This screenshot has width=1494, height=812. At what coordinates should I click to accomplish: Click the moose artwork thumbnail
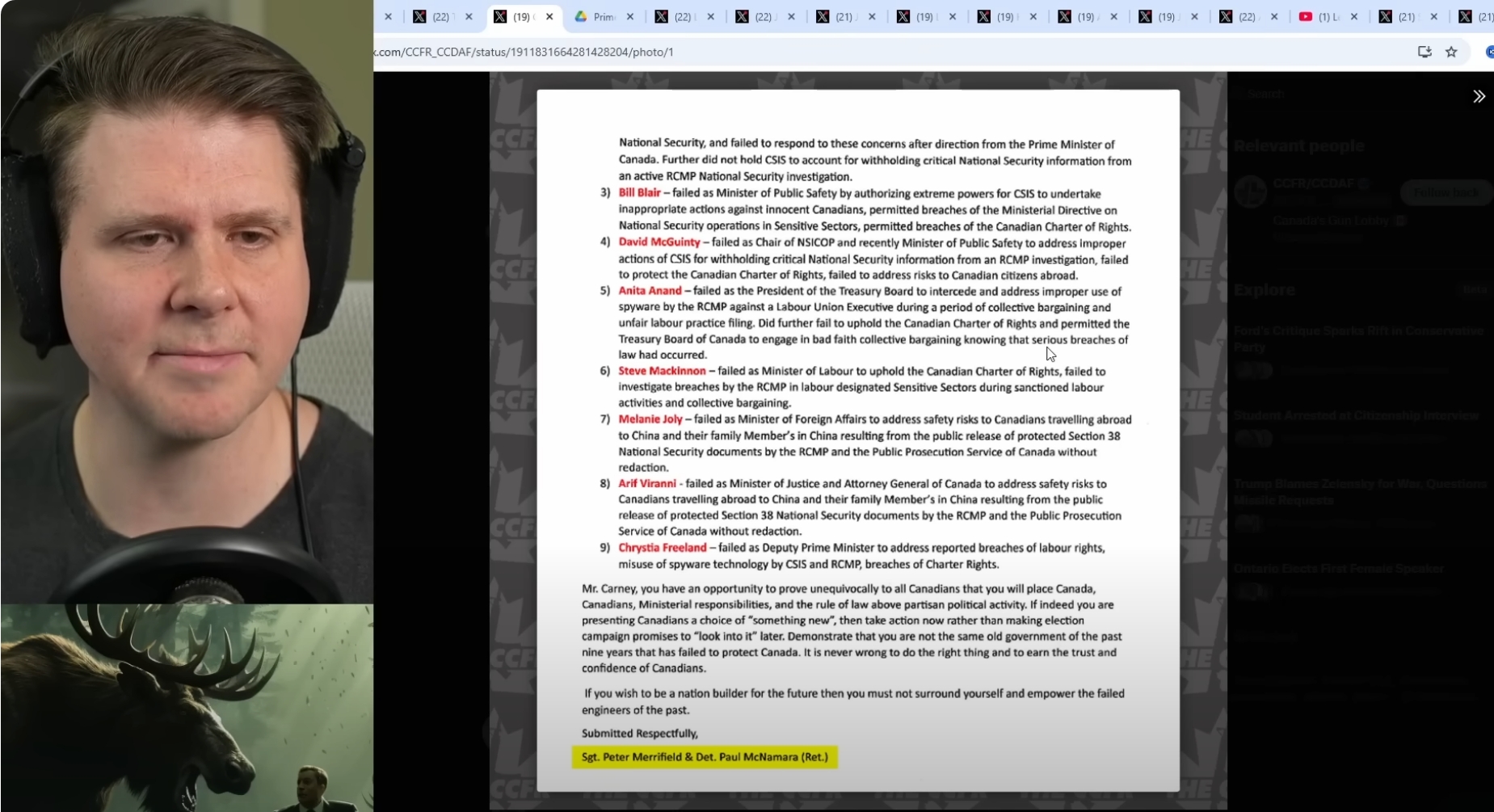point(187,708)
